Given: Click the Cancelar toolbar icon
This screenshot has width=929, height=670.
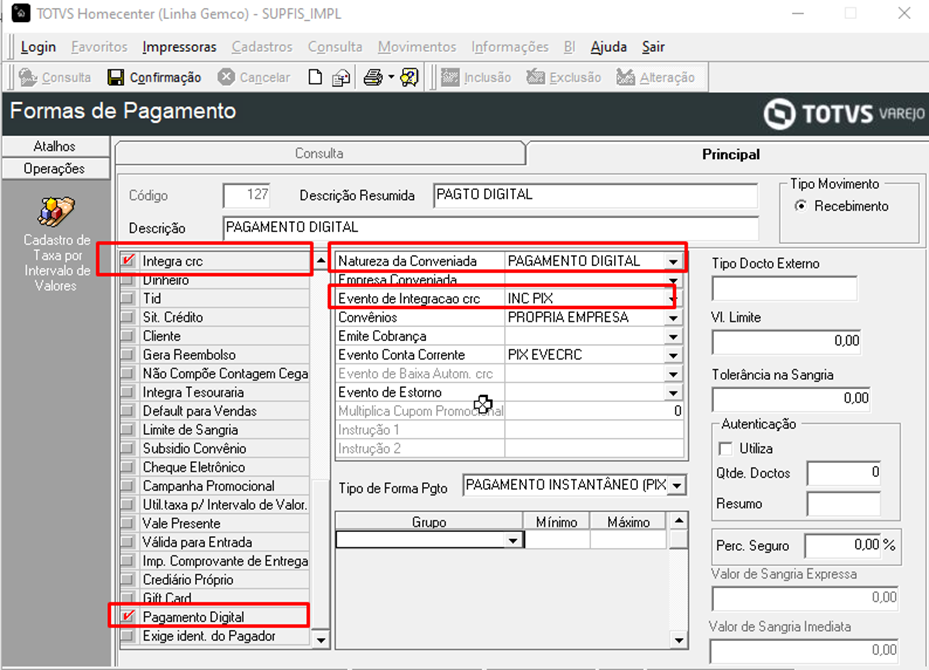Looking at the screenshot, I should [226, 77].
